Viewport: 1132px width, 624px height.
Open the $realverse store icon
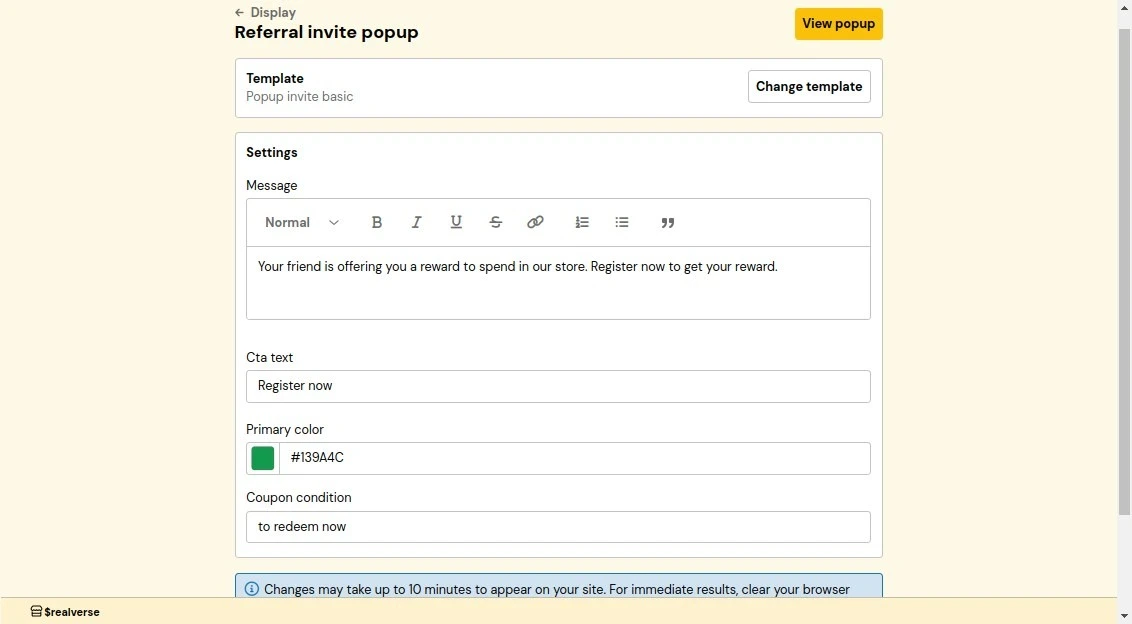pyautogui.click(x=36, y=612)
